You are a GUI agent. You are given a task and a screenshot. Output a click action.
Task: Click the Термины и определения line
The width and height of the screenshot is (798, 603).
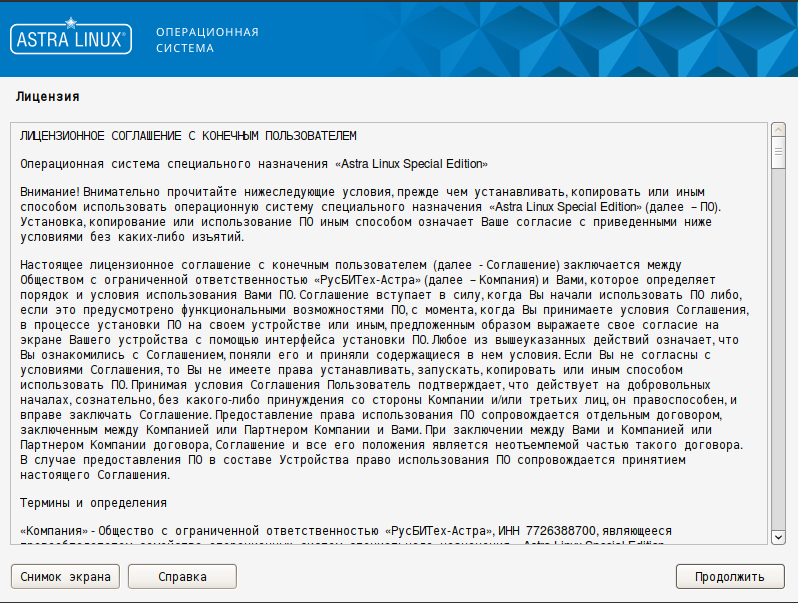[x=94, y=503]
